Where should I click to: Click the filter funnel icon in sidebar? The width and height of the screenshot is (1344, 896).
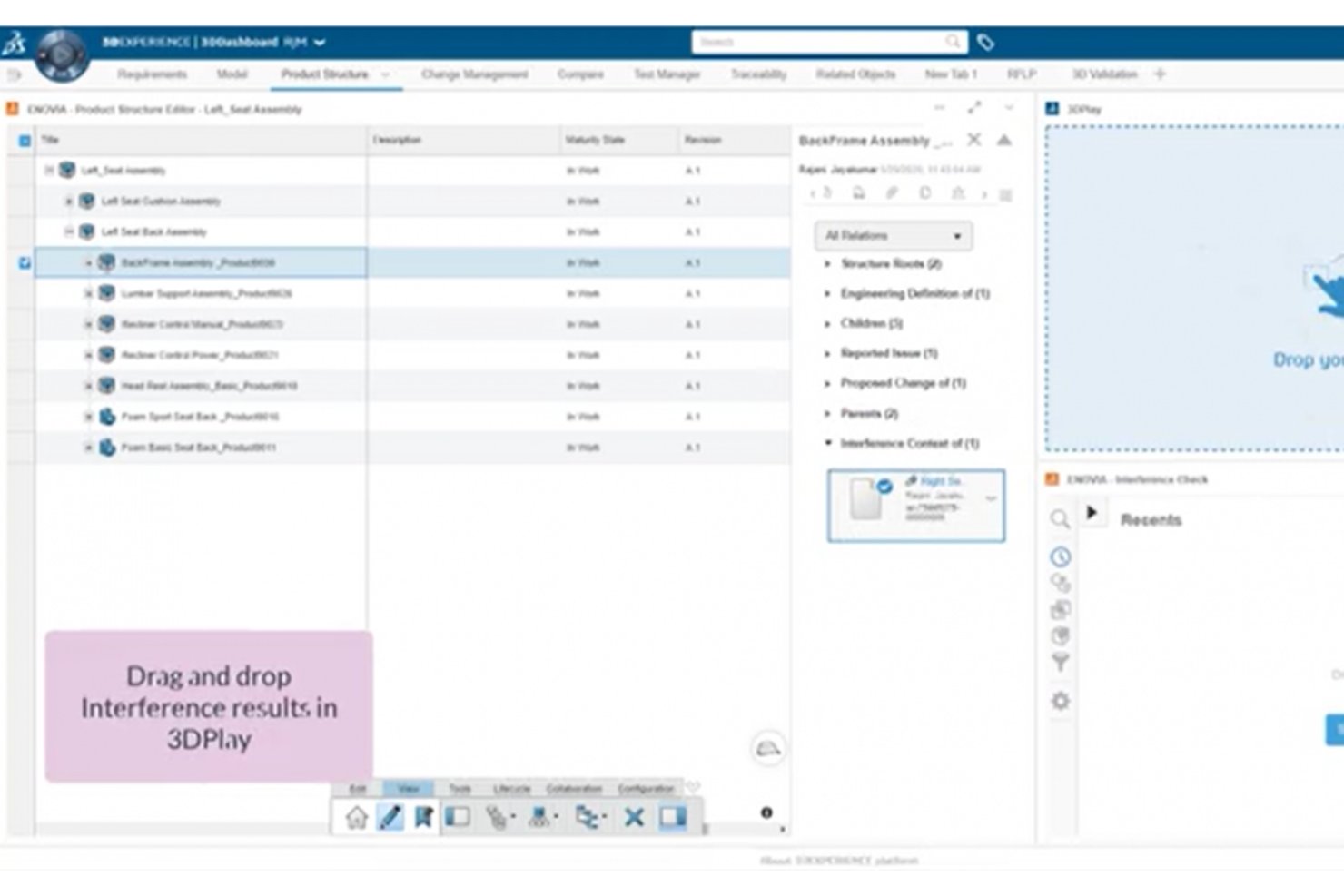[1060, 663]
